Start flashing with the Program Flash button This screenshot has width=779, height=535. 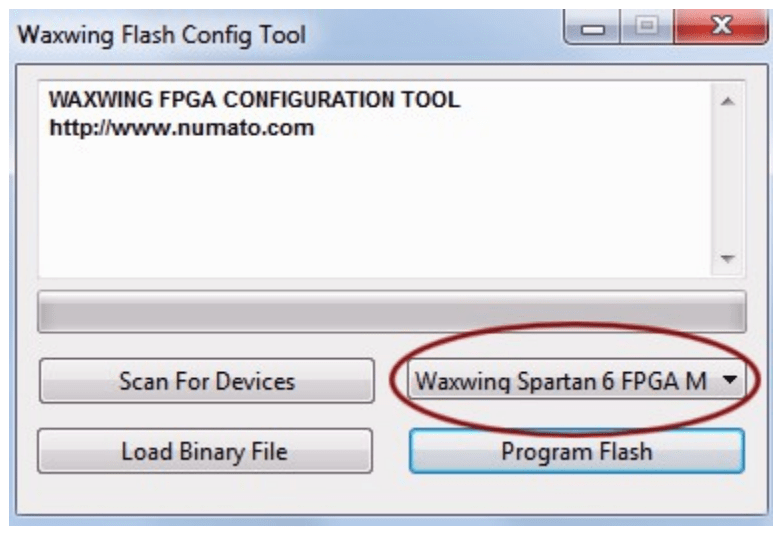(576, 451)
